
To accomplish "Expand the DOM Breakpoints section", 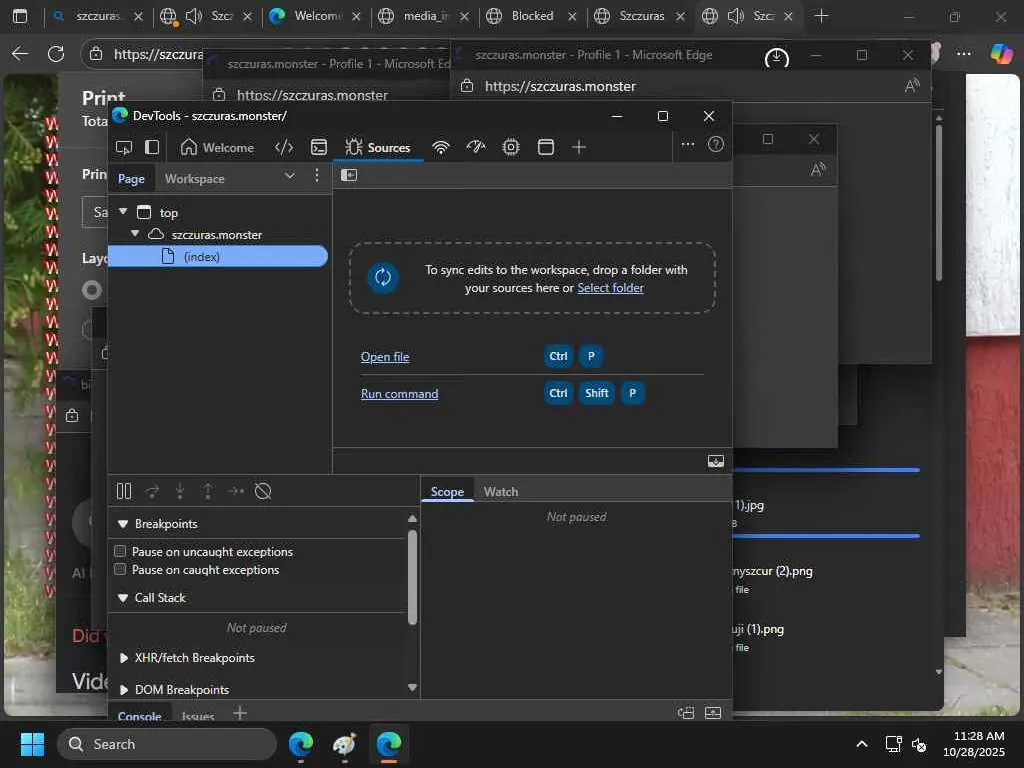I will point(124,690).
